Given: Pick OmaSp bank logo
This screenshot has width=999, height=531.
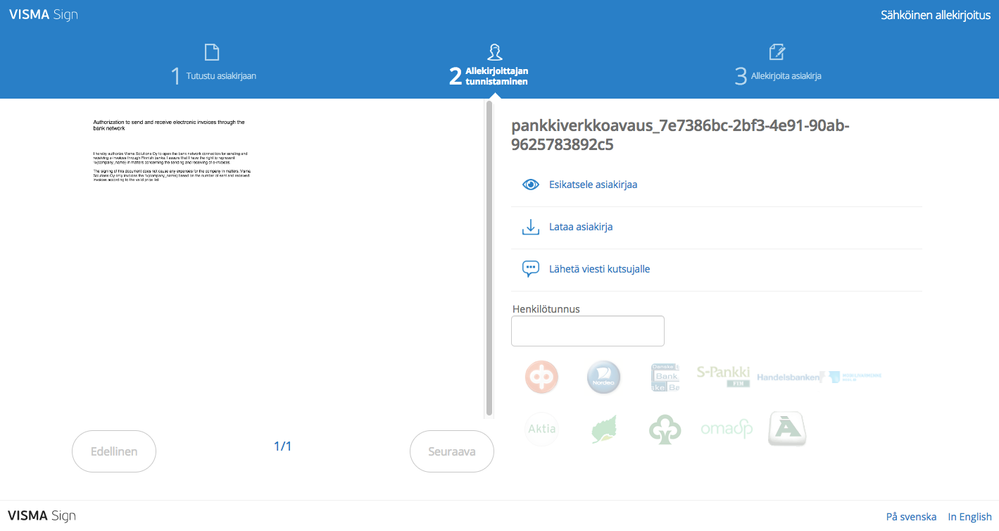Looking at the screenshot, I should click(x=726, y=429).
